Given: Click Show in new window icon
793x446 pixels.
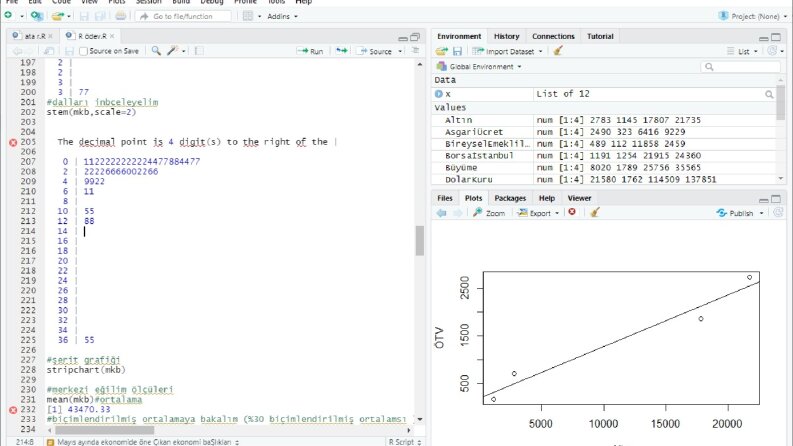Looking at the screenshot, I should click(49, 51).
